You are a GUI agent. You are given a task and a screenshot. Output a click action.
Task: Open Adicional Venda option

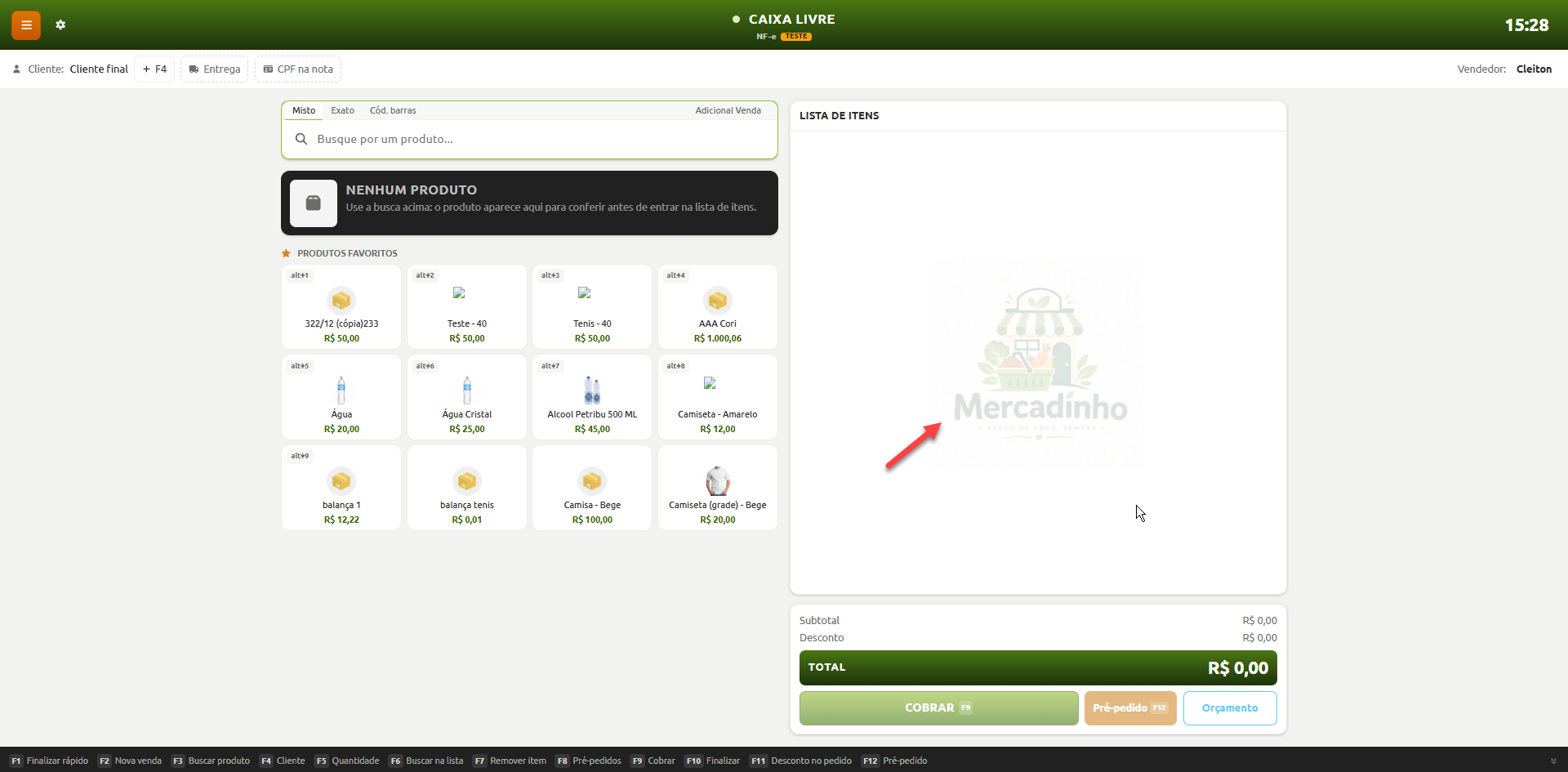tap(728, 110)
